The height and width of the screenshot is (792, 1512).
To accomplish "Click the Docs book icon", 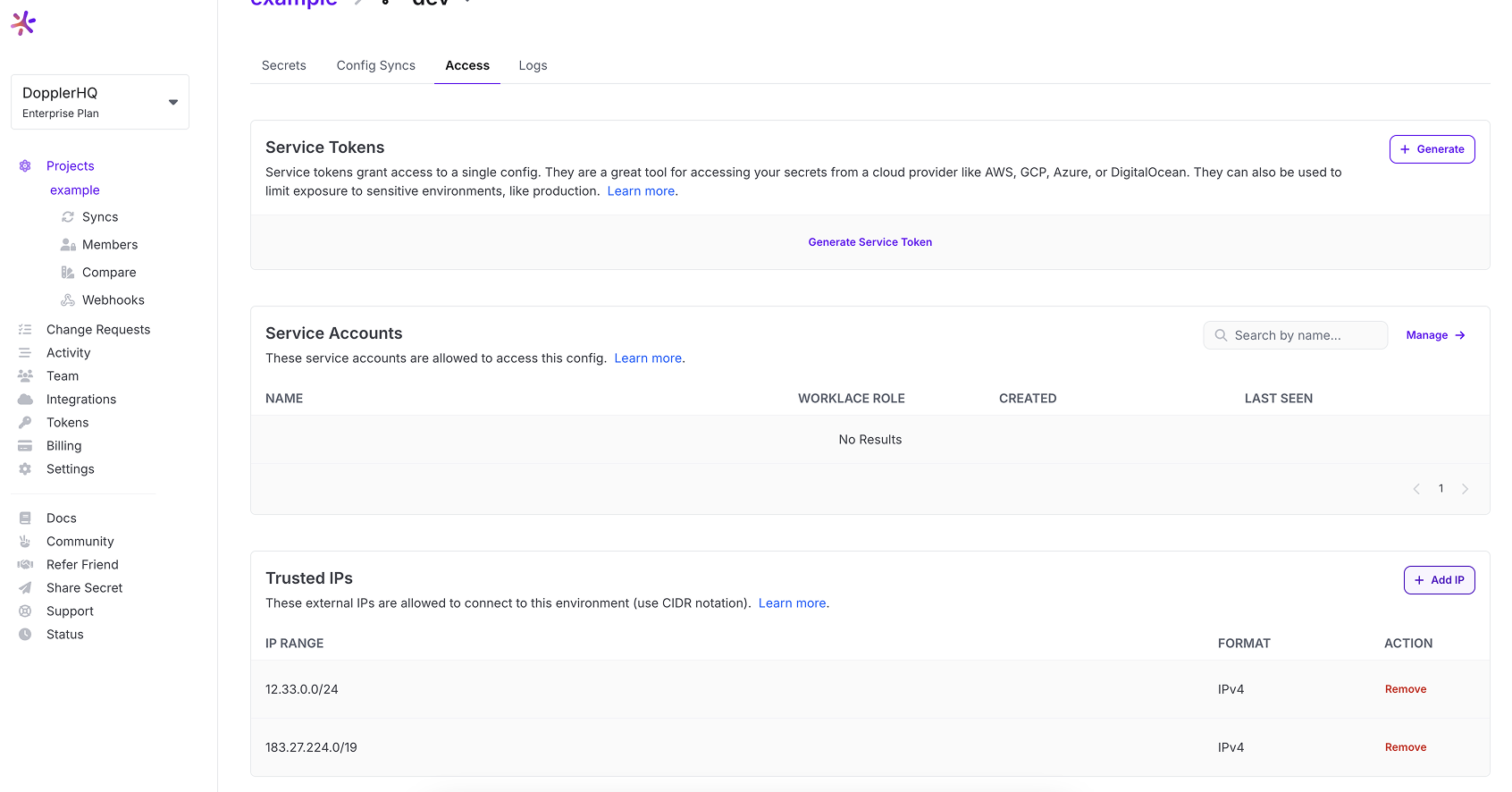I will pyautogui.click(x=25, y=518).
